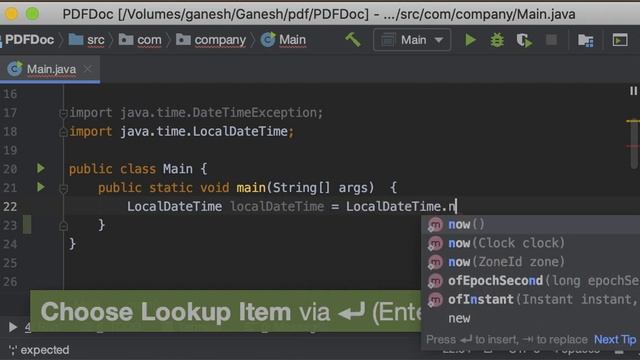Collapse the imports fold at line 17
The height and width of the screenshot is (360, 640).
[63, 113]
